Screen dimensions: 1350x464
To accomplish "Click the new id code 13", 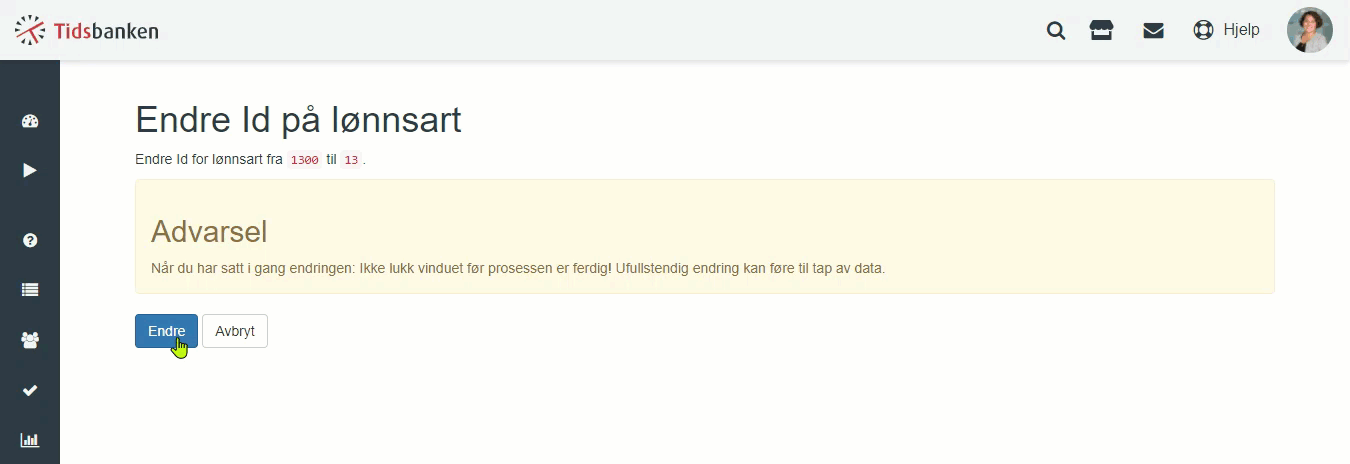I will tap(351, 160).
